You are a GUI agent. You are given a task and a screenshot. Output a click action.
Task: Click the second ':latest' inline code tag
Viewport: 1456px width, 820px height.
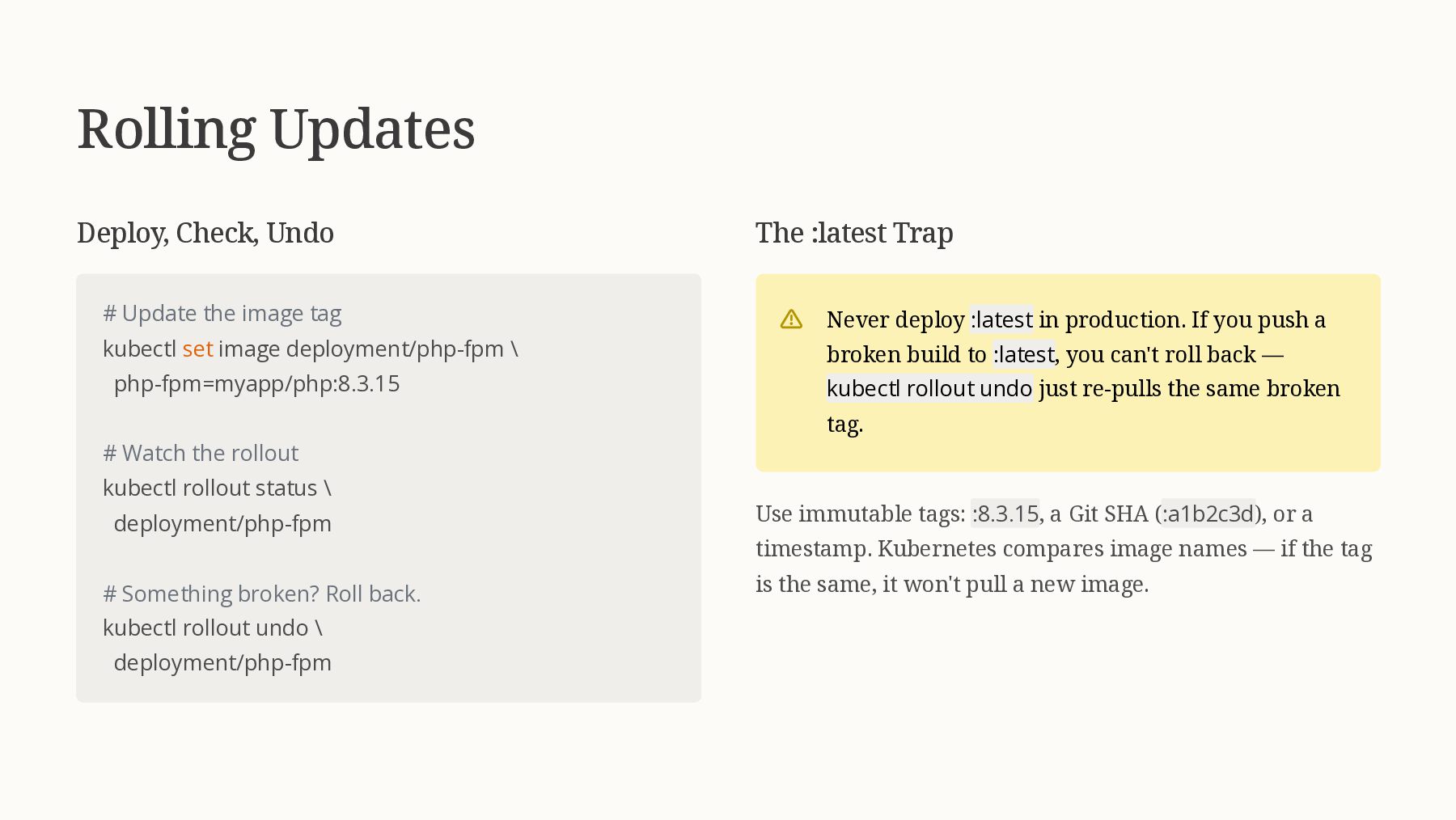[x=1023, y=354]
